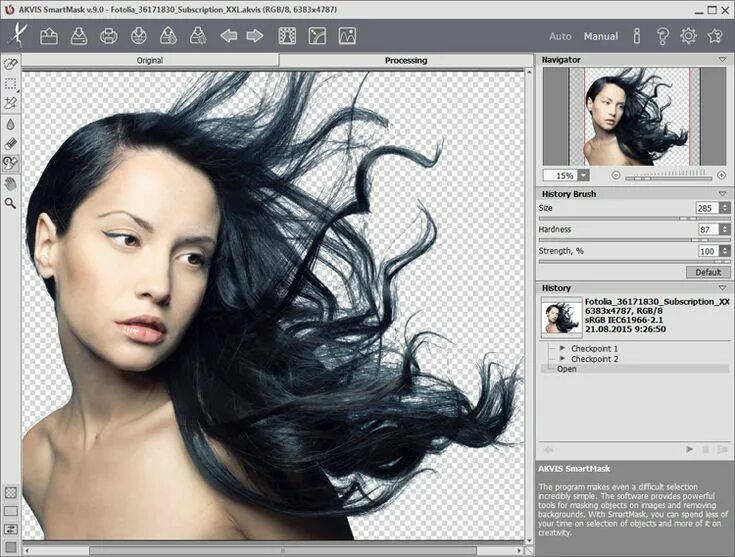Click the vertical scrollbar up arrow
The width and height of the screenshot is (735, 557).
(x=529, y=72)
